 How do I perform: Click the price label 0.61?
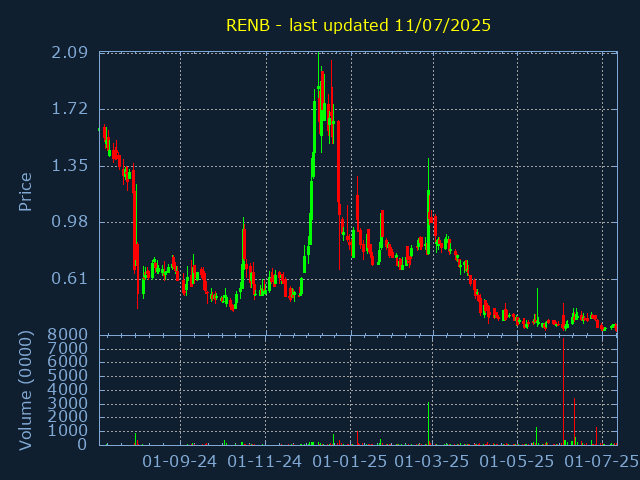tap(69, 279)
